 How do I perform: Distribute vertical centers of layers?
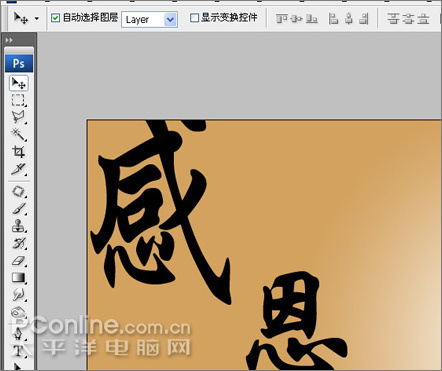[x=408, y=19]
